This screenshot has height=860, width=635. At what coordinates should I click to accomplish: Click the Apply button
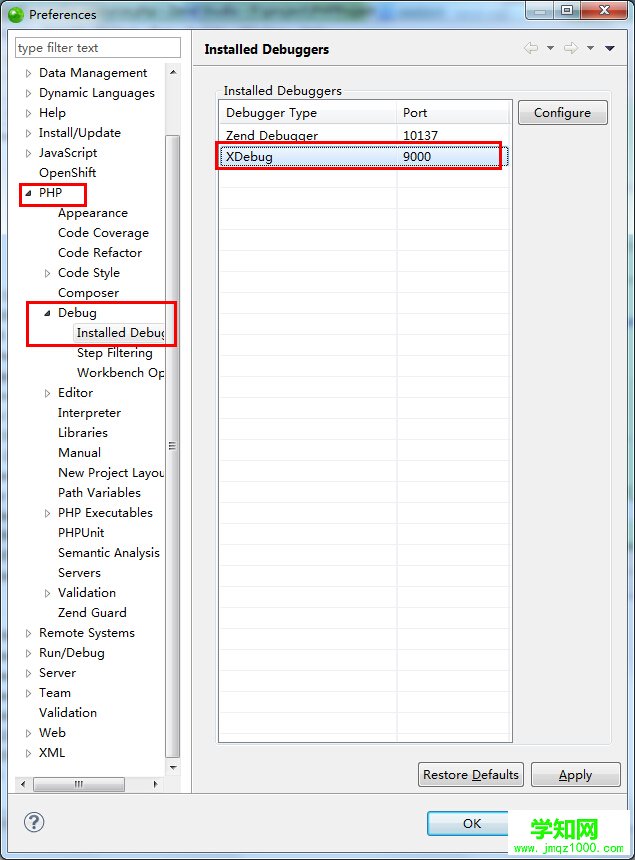click(x=575, y=774)
